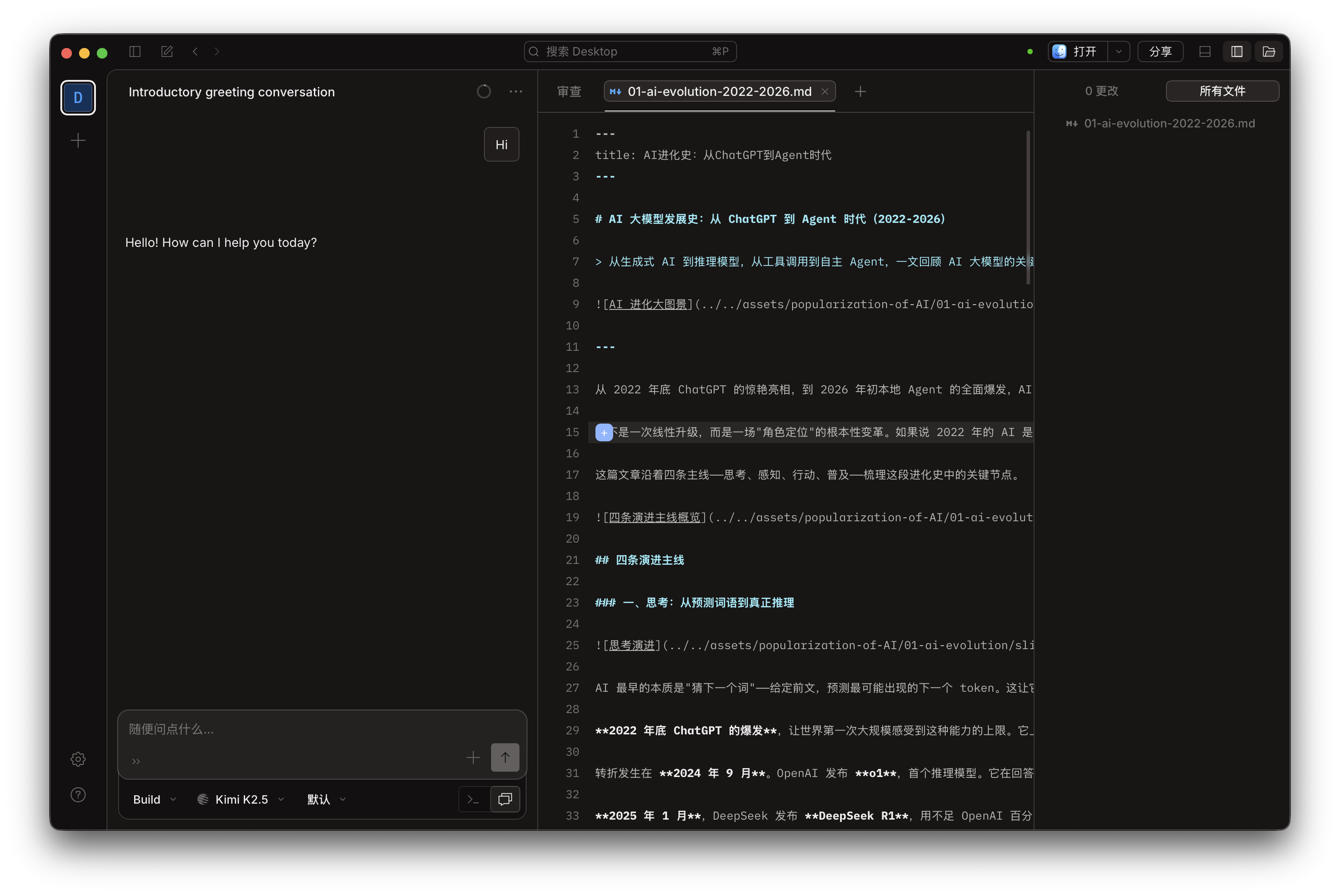Open help using the question mark icon

pyautogui.click(x=78, y=795)
